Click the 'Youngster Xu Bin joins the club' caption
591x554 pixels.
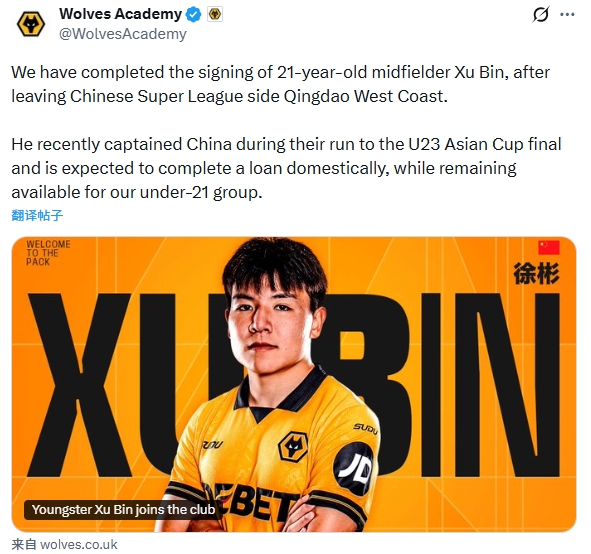123,510
